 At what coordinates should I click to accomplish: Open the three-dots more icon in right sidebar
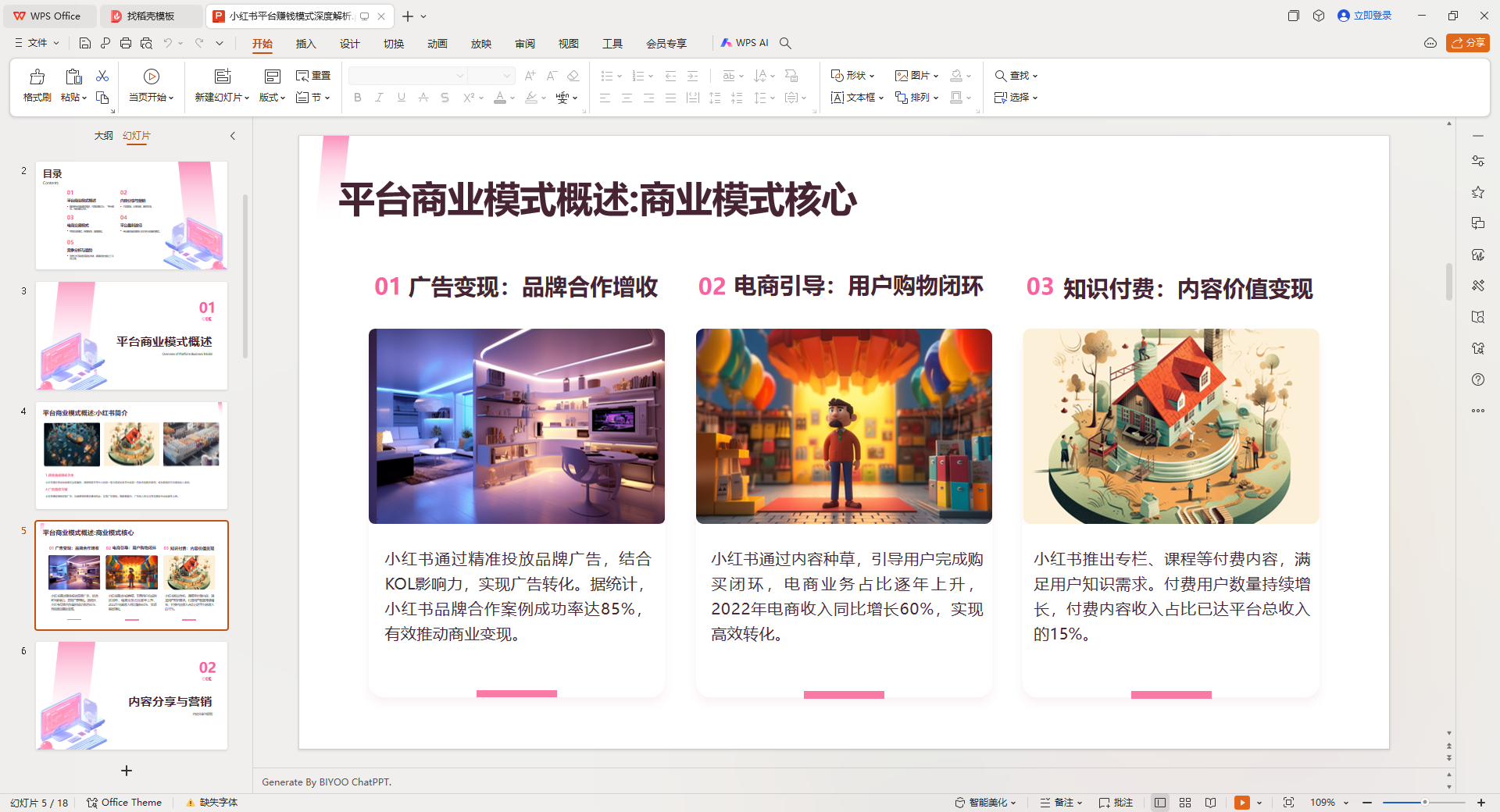pos(1478,411)
